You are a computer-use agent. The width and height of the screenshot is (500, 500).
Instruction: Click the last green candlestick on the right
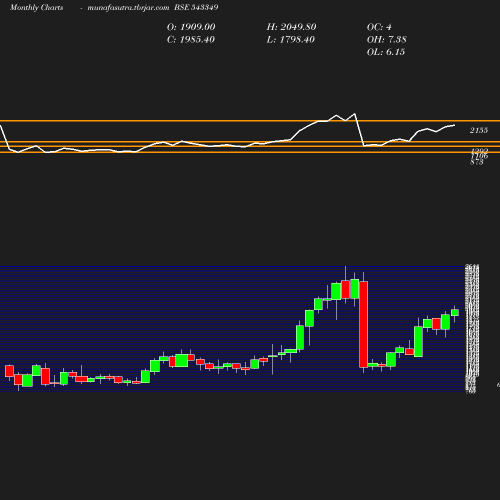(455, 312)
